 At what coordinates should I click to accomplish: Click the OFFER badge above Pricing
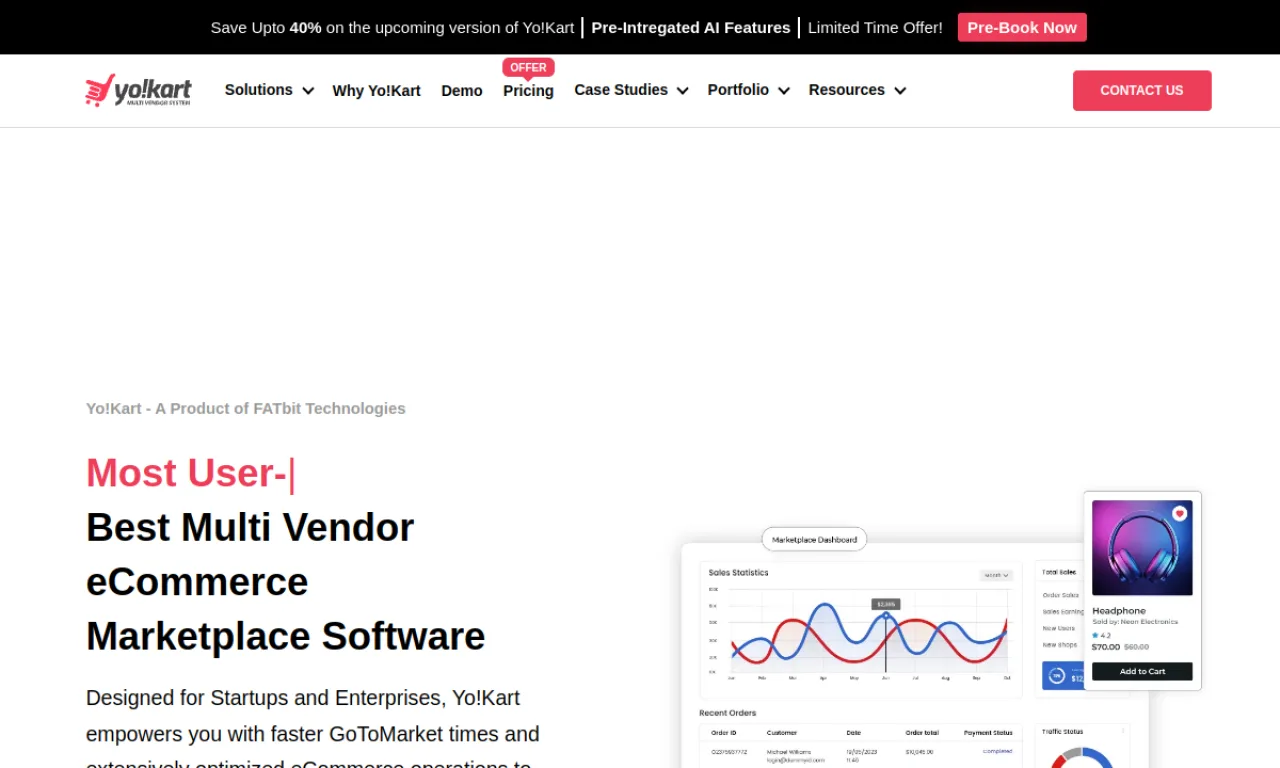click(x=528, y=68)
